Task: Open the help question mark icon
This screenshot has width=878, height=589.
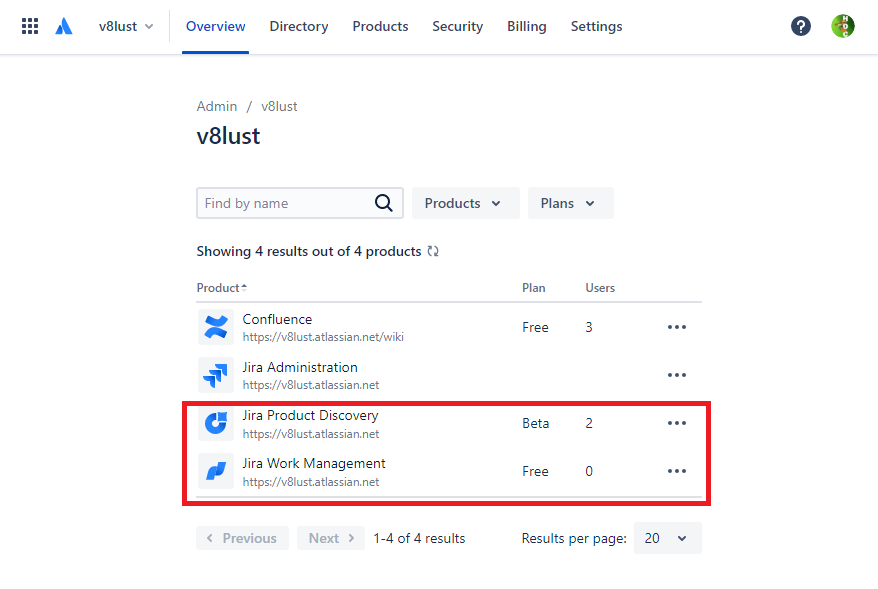Action: pyautogui.click(x=801, y=26)
